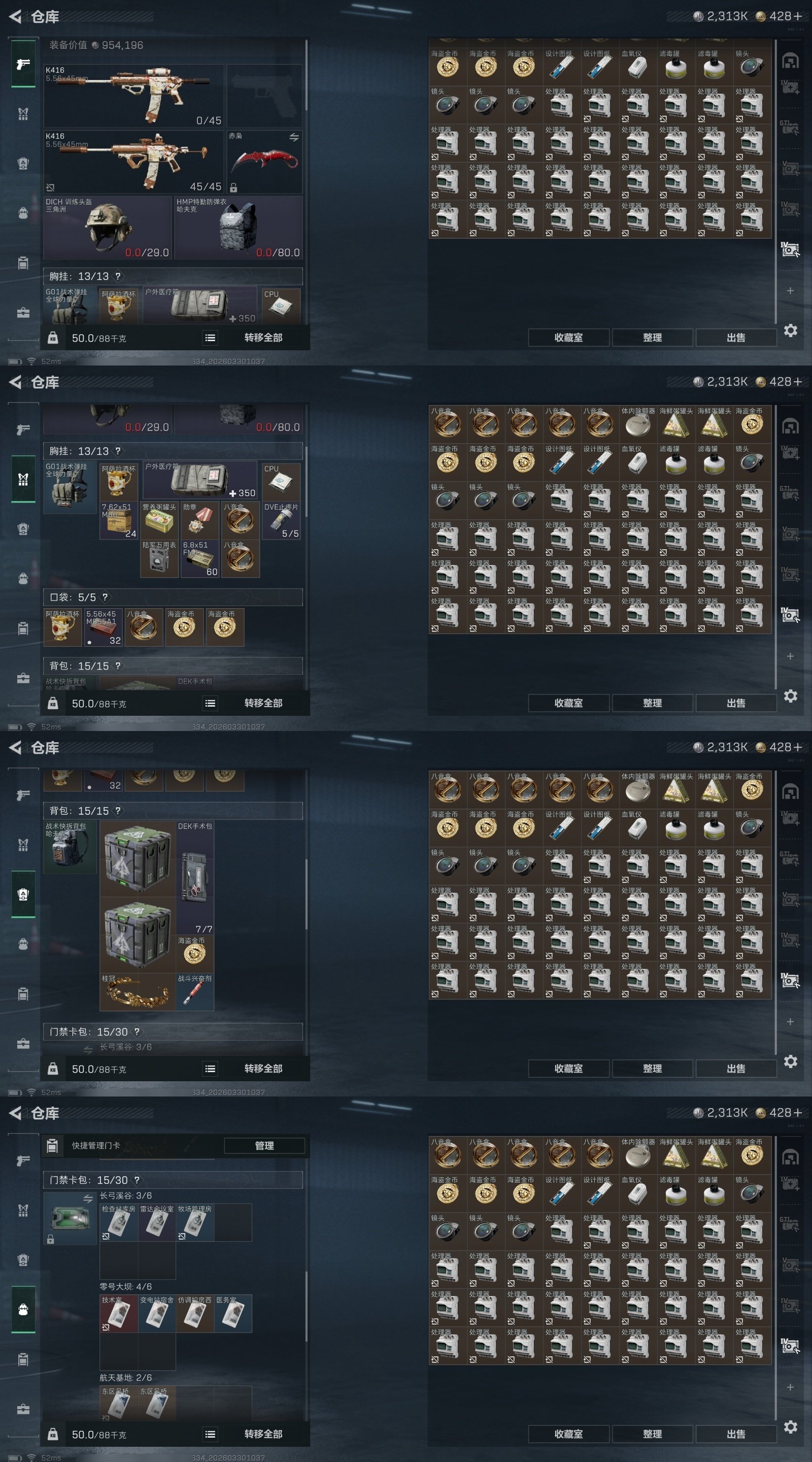This screenshot has width=812, height=1462.
Task: Select the red 技术室 keycard
Action: point(119,1313)
